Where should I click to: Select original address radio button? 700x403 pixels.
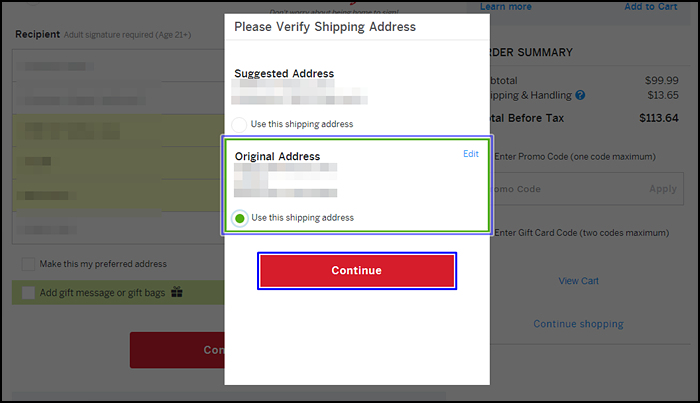click(x=240, y=218)
